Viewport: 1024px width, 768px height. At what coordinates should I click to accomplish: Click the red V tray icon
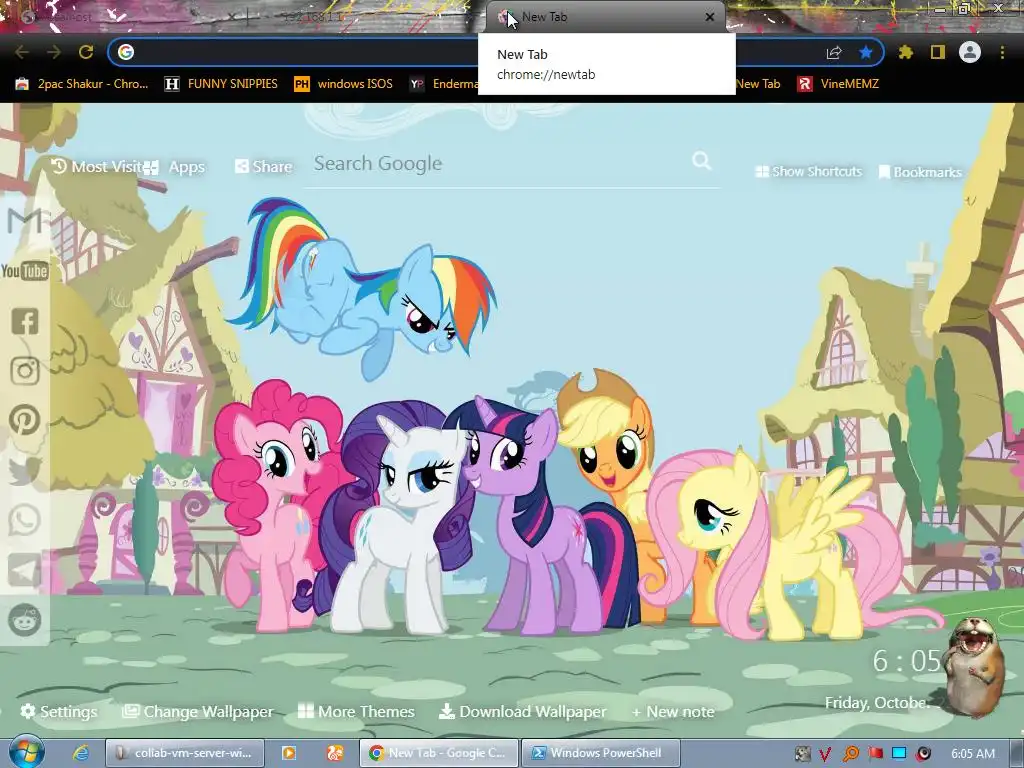pyautogui.click(x=825, y=754)
